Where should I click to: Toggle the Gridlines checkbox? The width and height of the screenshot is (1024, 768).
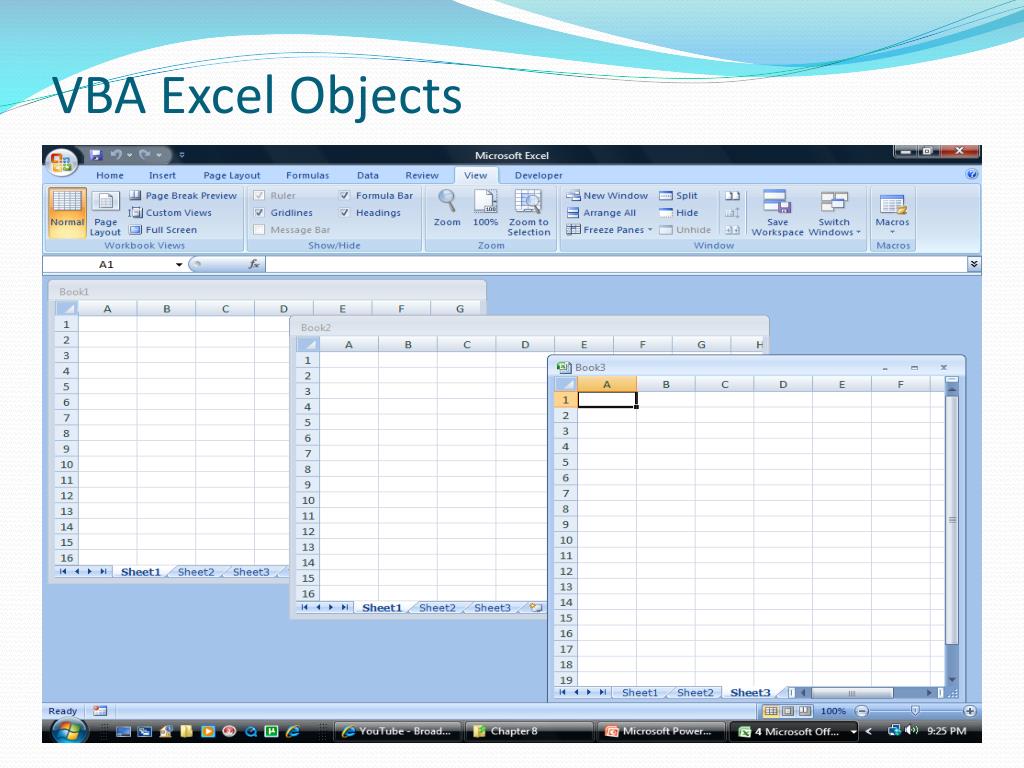coord(259,213)
